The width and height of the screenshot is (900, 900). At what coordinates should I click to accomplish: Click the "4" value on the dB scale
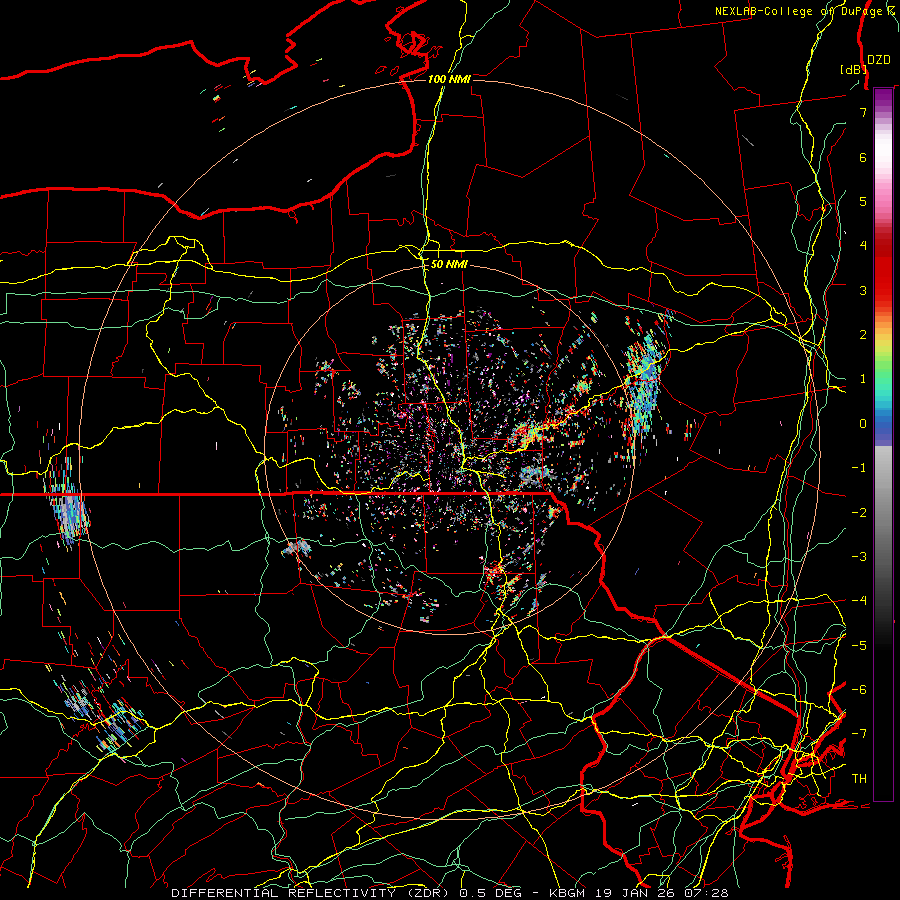click(863, 246)
